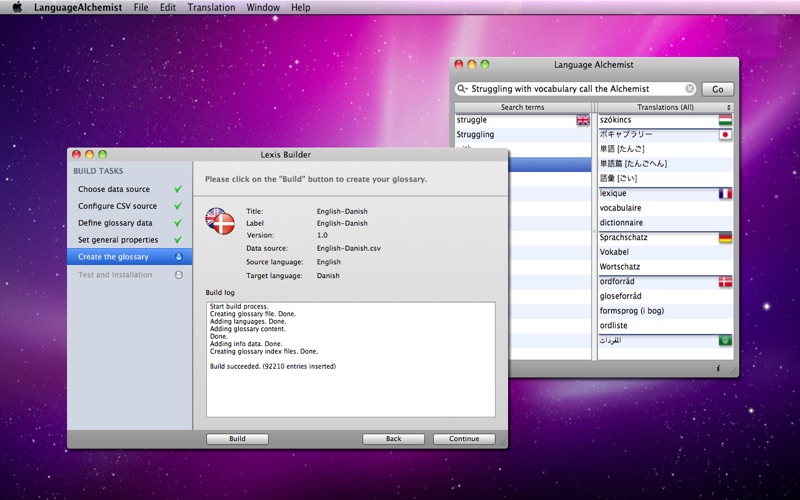Click the English-Danish glossary flag icon
800x500 pixels.
(220, 221)
